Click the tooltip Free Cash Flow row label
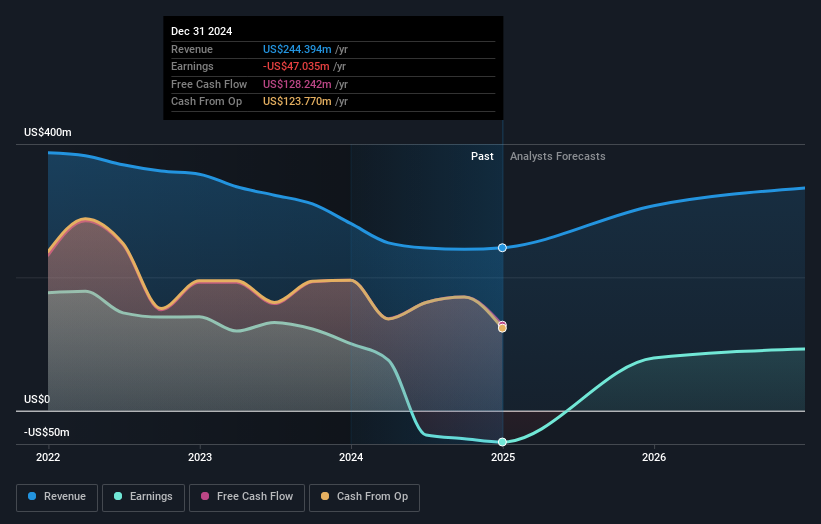The width and height of the screenshot is (821, 524). coord(209,84)
